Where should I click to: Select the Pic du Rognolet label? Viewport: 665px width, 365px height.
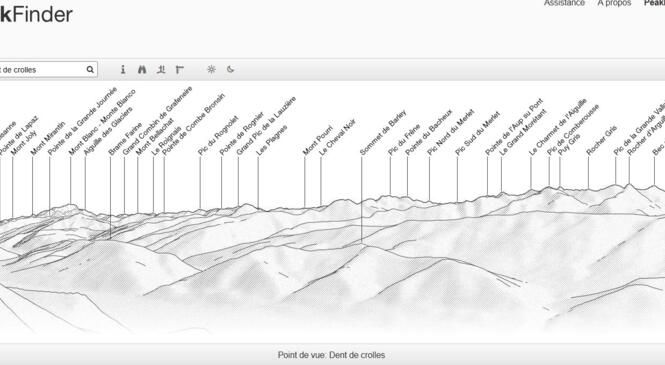(x=218, y=136)
